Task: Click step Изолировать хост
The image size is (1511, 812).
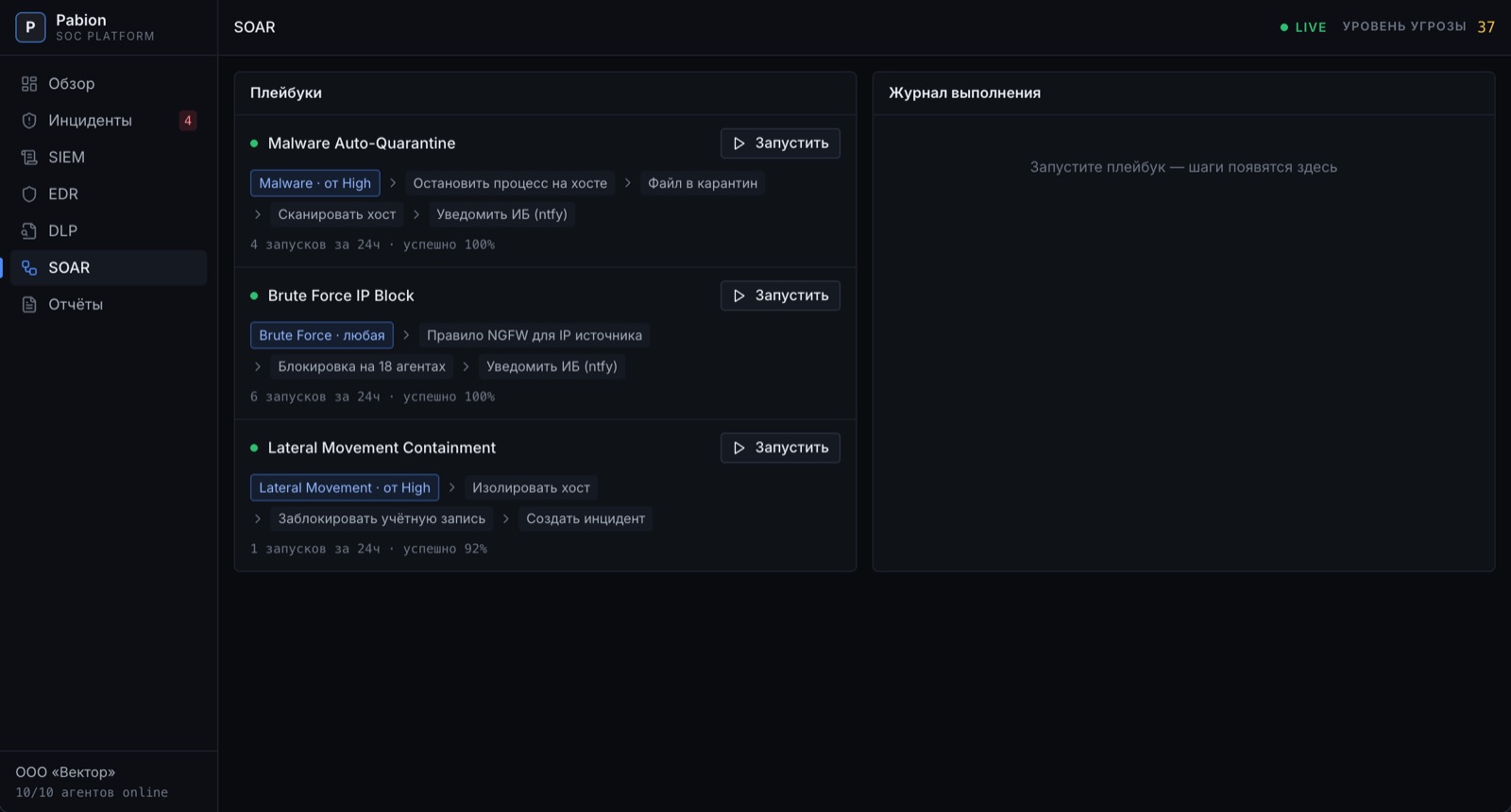Action: click(x=531, y=488)
